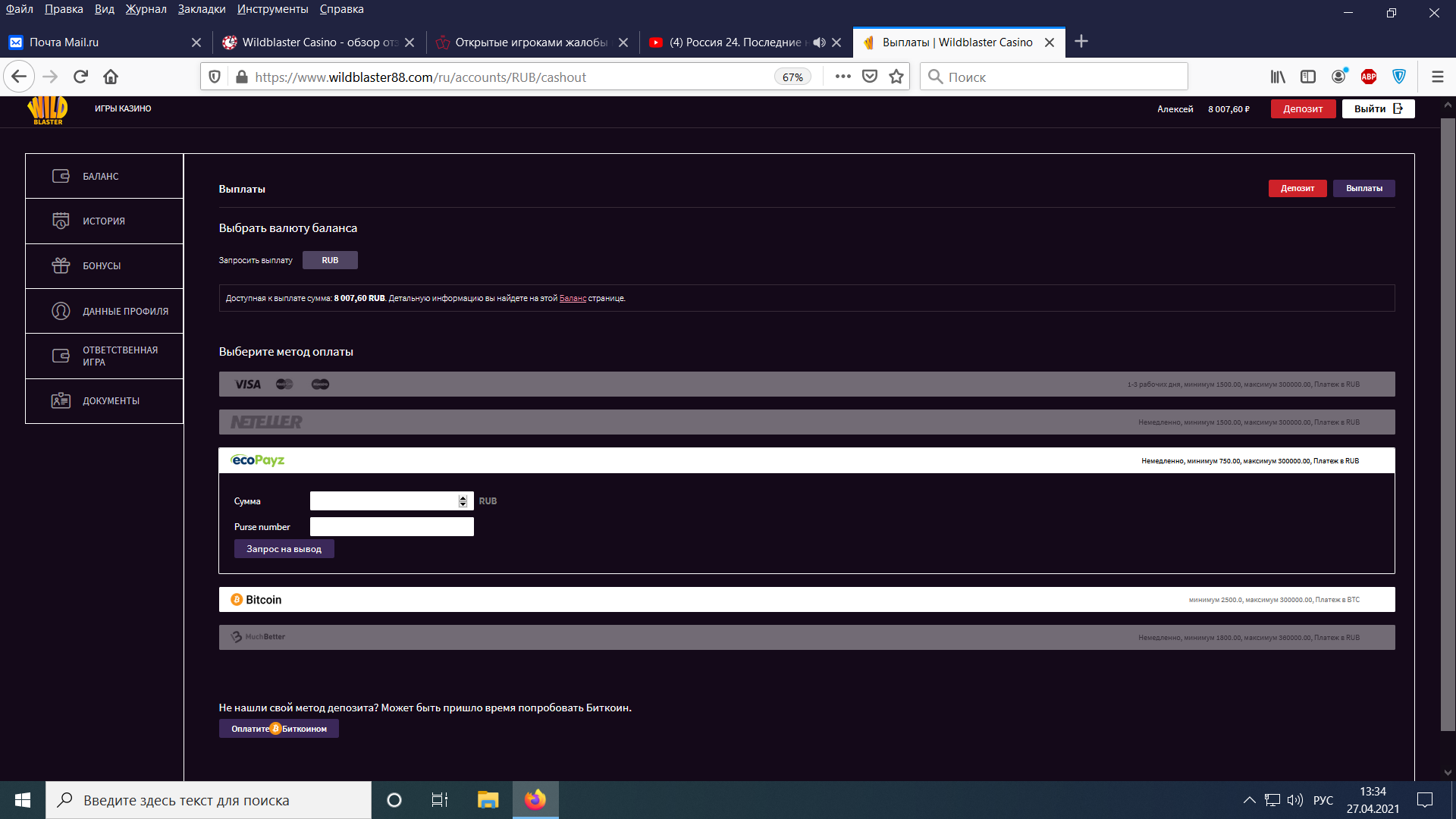Open the Firefox hamburger menu
Viewport: 1456px width, 819px height.
(x=1437, y=77)
